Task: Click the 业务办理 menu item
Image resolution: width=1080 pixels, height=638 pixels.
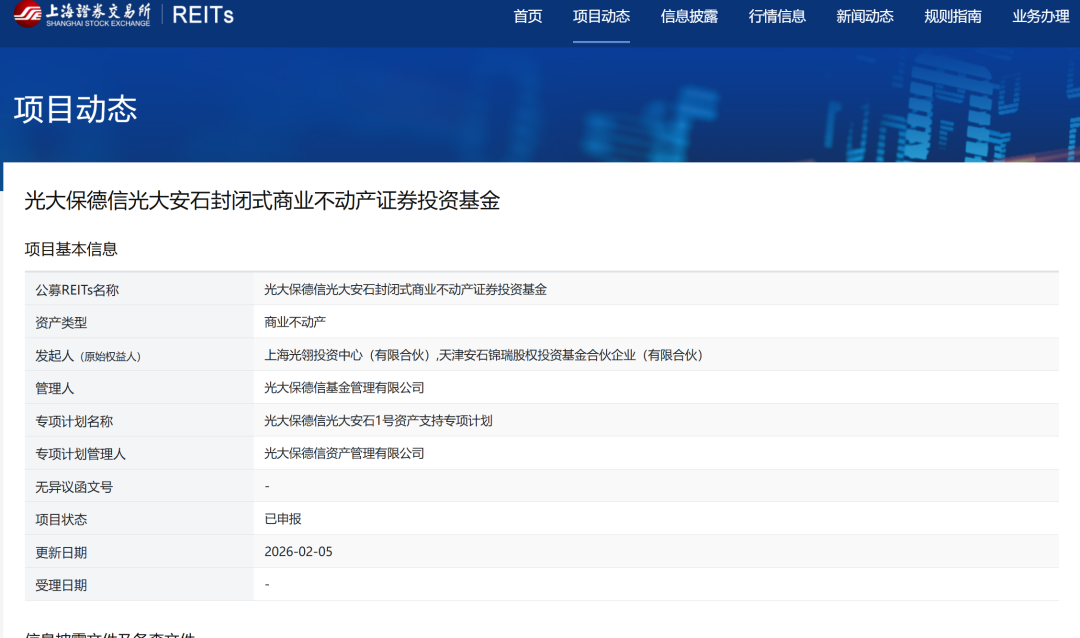Action: (1041, 16)
